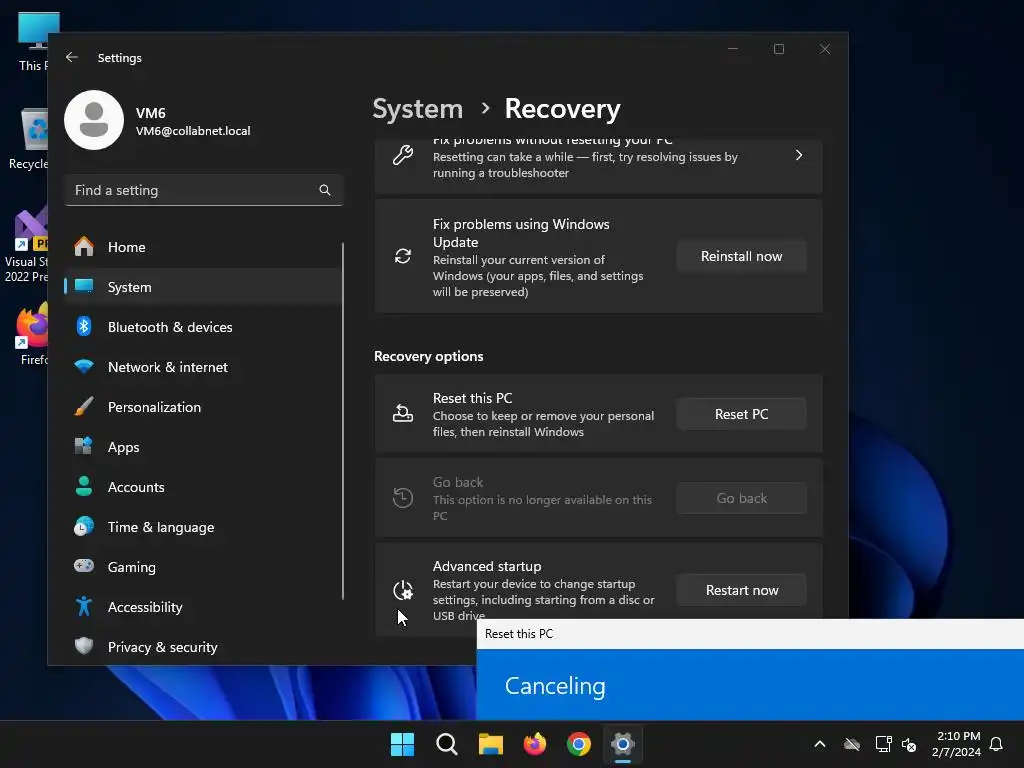
Task: Open Accessibility settings
Action: (x=202, y=607)
